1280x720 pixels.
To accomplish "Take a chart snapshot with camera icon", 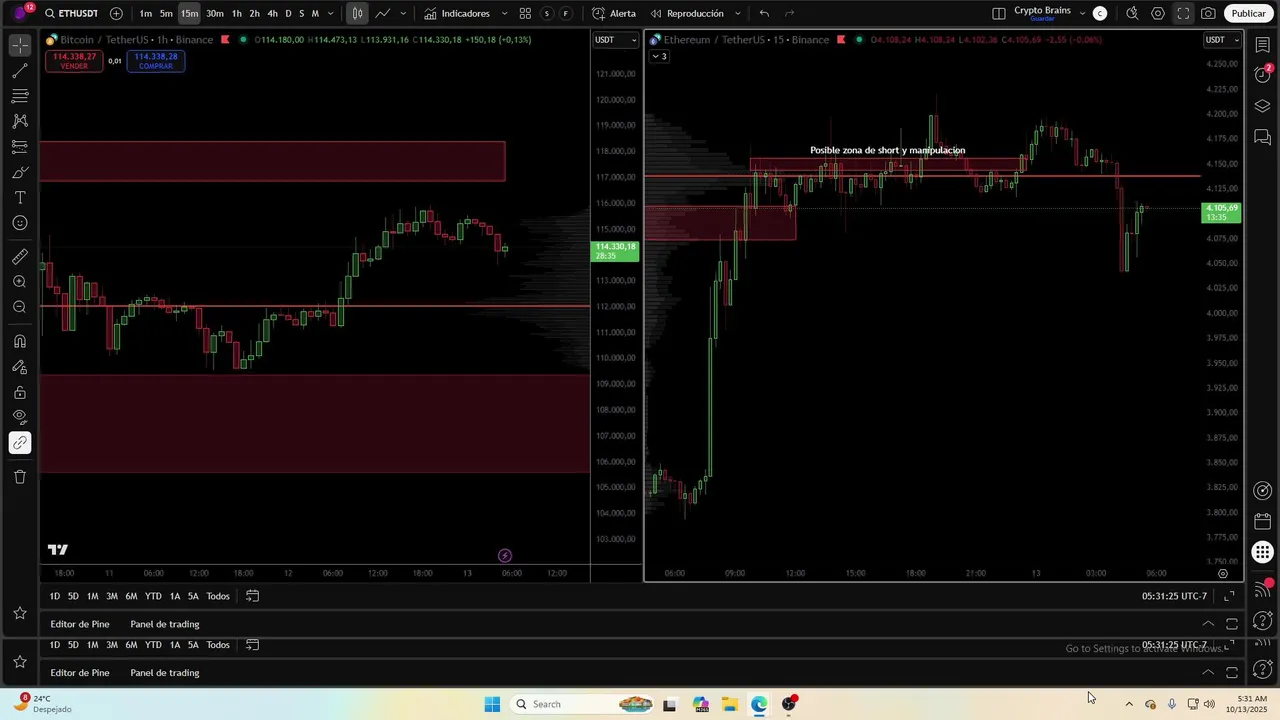I will (1209, 14).
